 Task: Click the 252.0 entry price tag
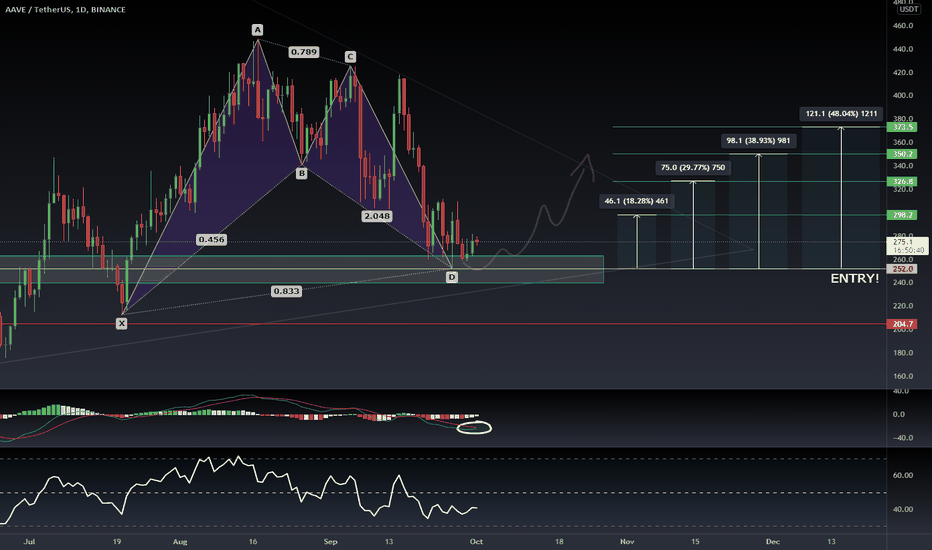coord(902,269)
